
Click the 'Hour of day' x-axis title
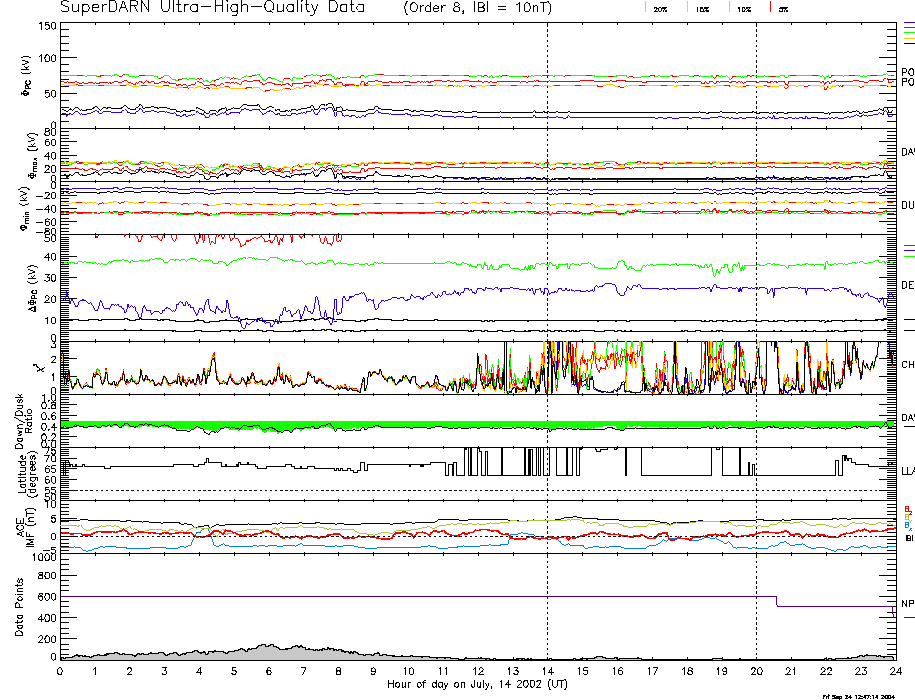[476, 684]
